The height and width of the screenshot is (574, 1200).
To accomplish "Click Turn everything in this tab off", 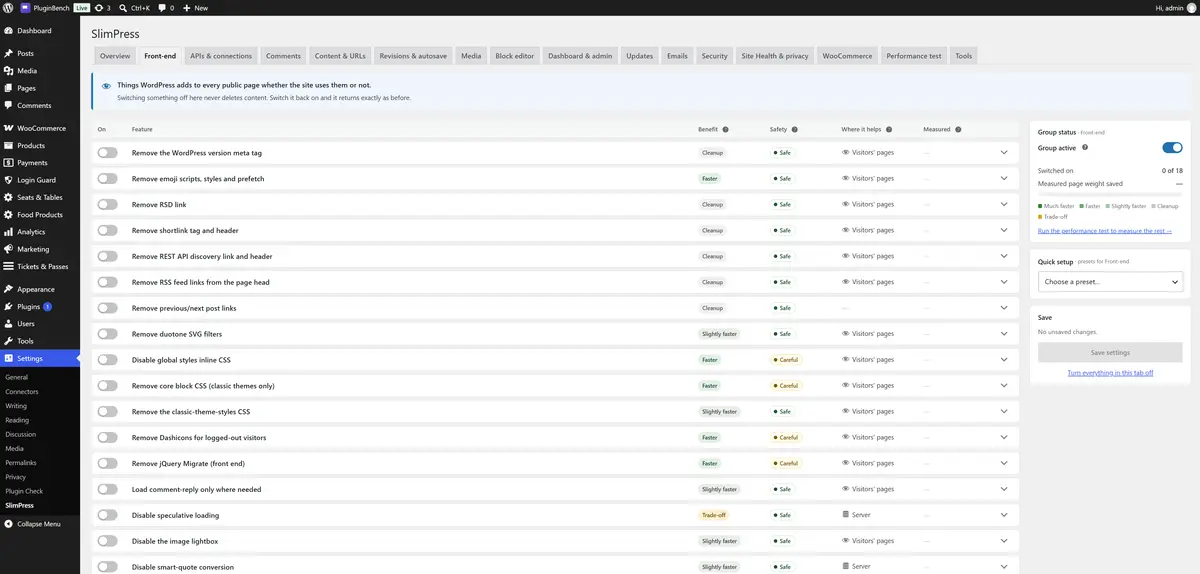I will click(x=1110, y=373).
